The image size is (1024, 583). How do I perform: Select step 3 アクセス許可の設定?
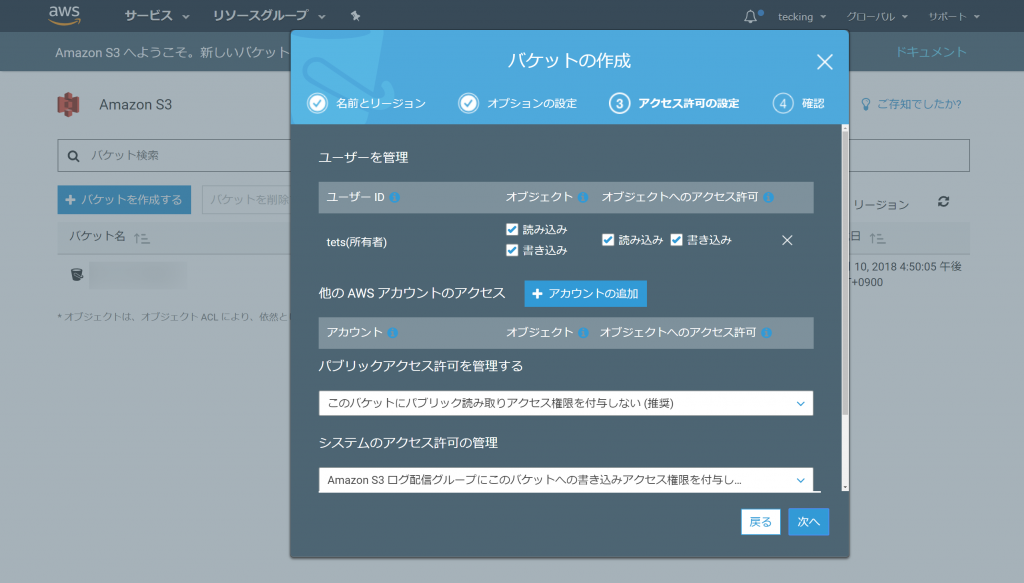(674, 103)
